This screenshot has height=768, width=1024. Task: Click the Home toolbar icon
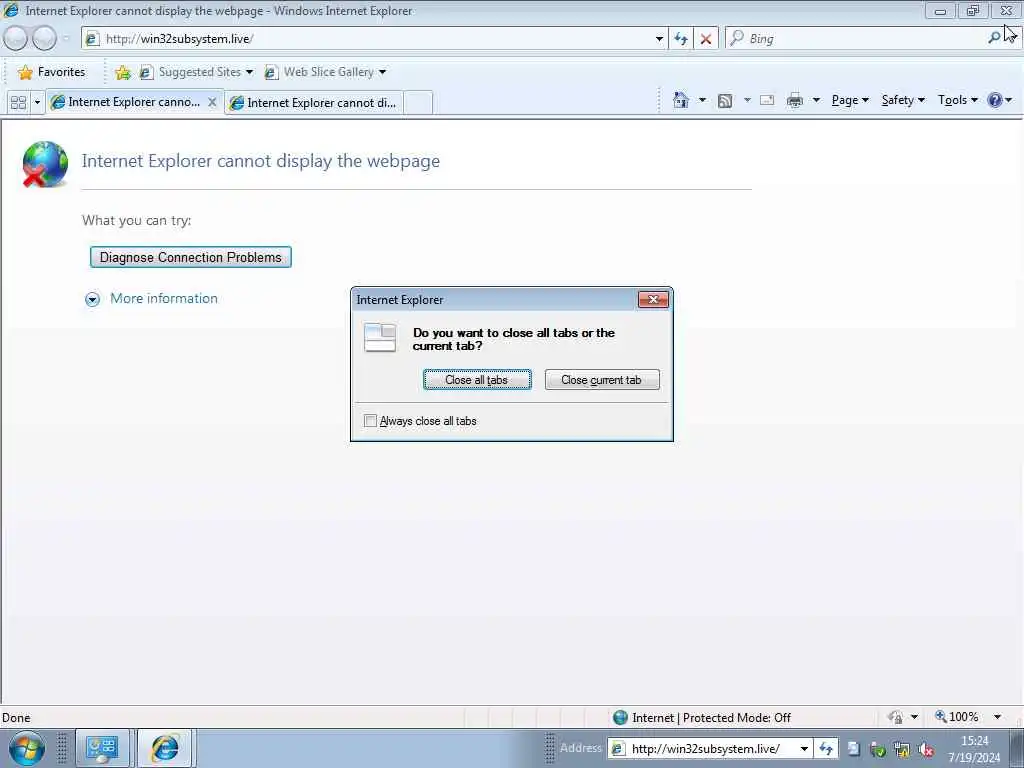[680, 101]
